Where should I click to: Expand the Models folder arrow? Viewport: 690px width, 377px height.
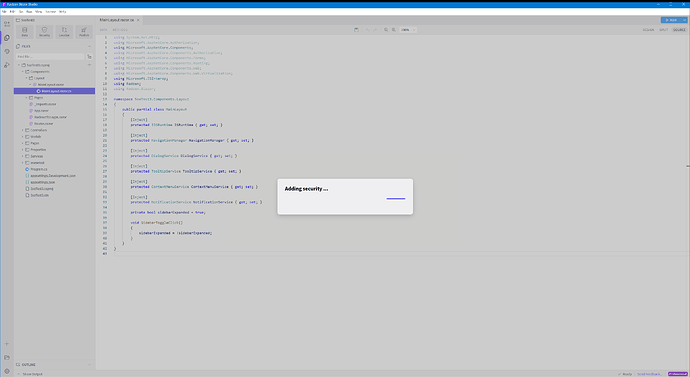click(x=22, y=137)
